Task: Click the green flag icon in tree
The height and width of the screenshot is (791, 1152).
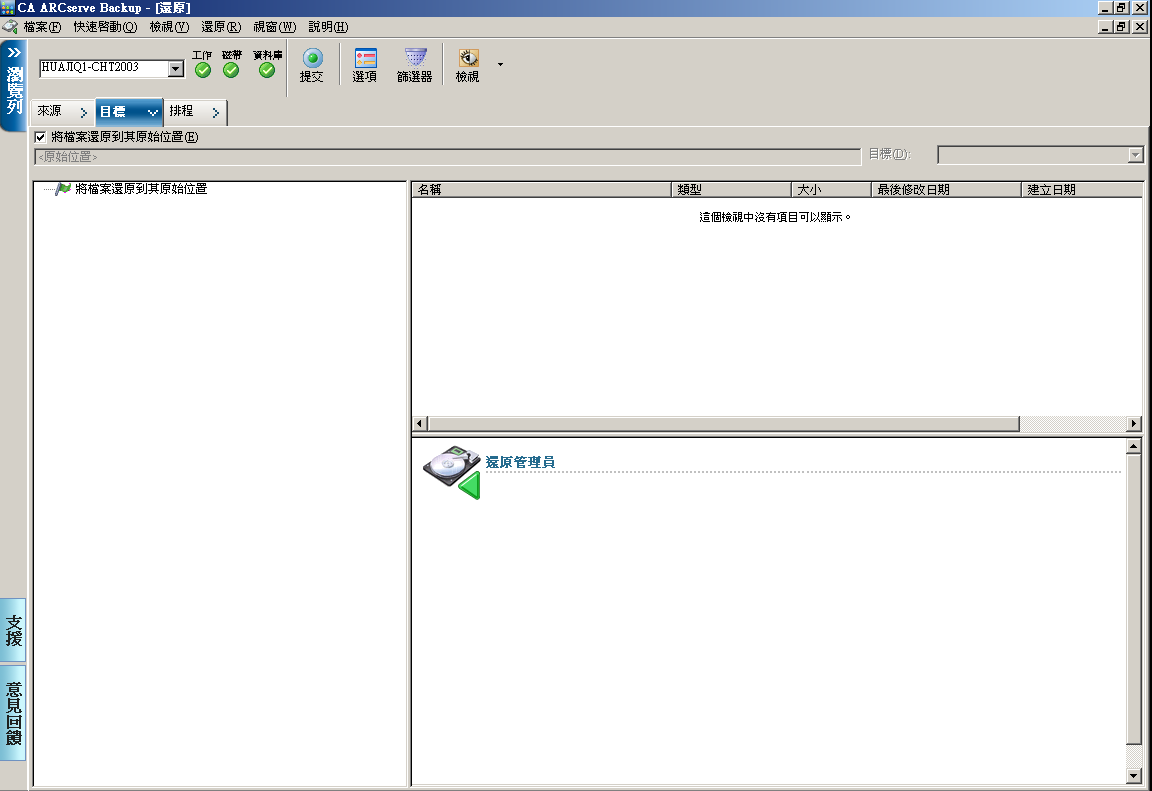Action: [x=63, y=189]
